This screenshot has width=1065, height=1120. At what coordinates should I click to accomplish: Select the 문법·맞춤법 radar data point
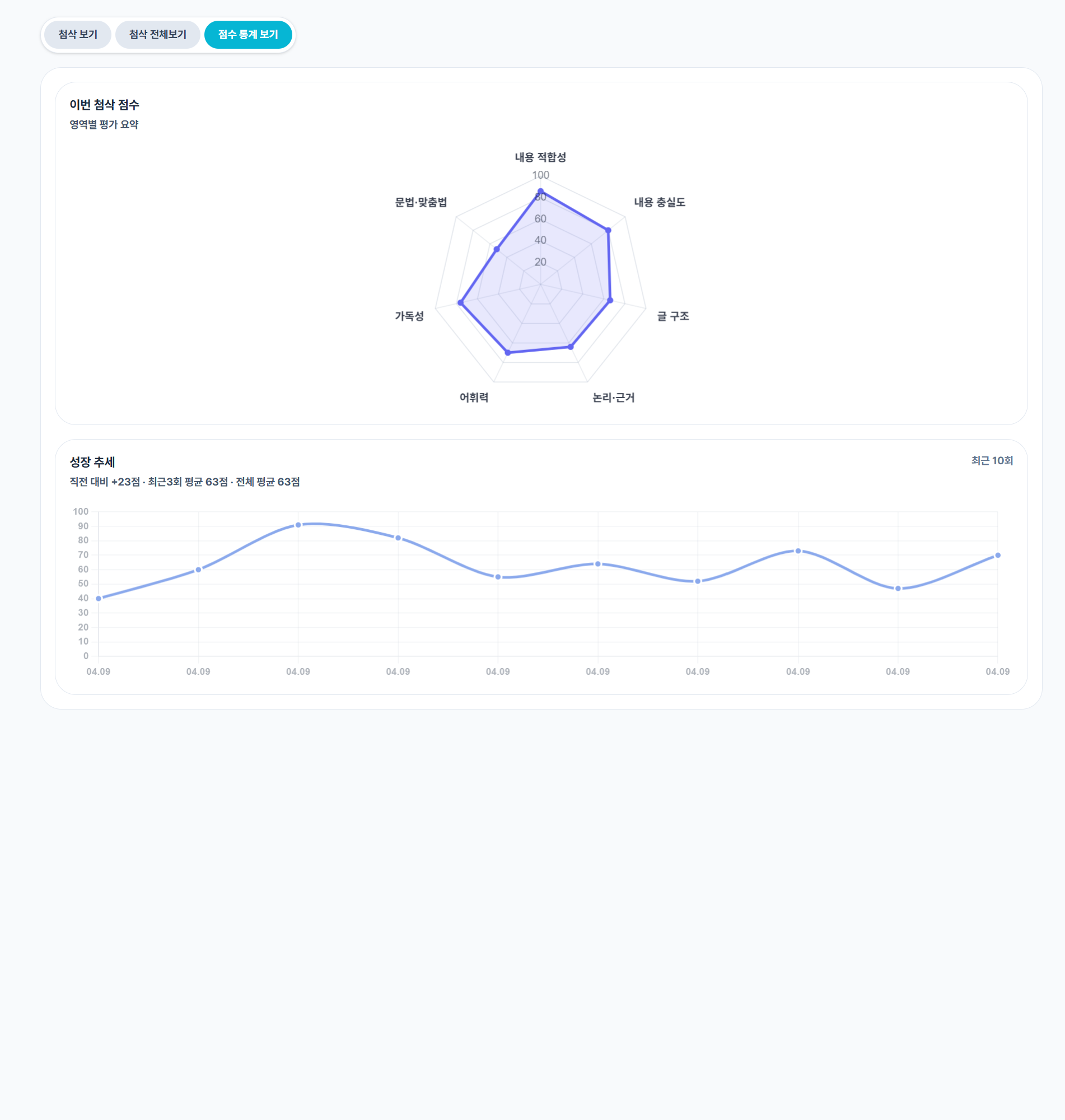pos(497,249)
